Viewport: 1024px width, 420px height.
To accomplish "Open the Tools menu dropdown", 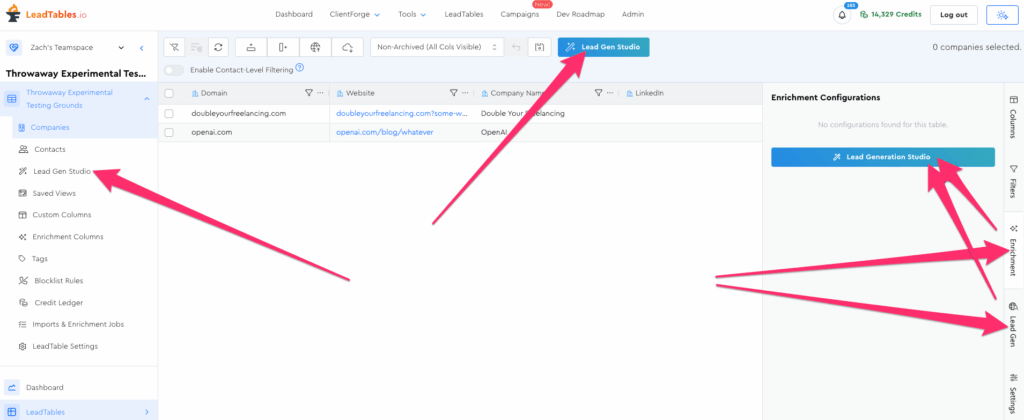I will [x=411, y=15].
